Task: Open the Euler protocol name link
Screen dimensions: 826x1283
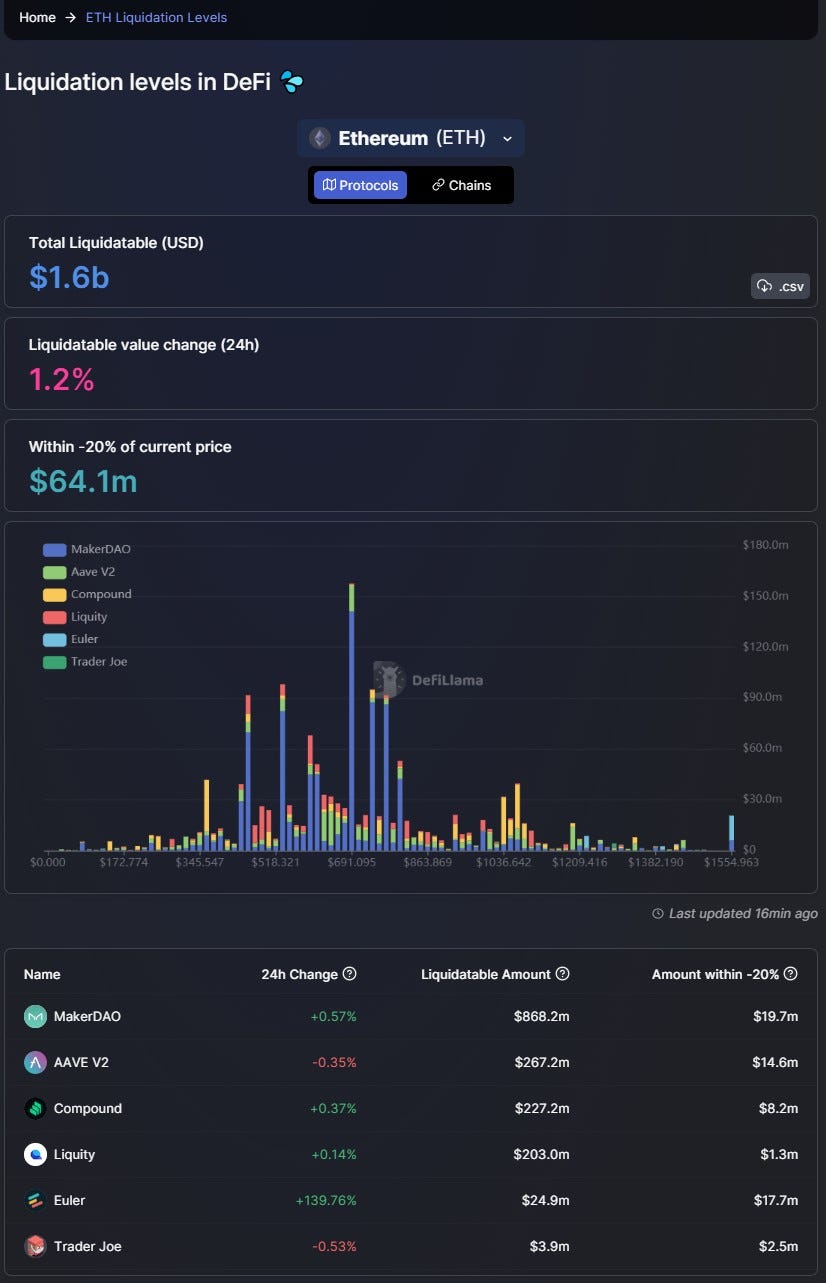Action: coord(70,1201)
